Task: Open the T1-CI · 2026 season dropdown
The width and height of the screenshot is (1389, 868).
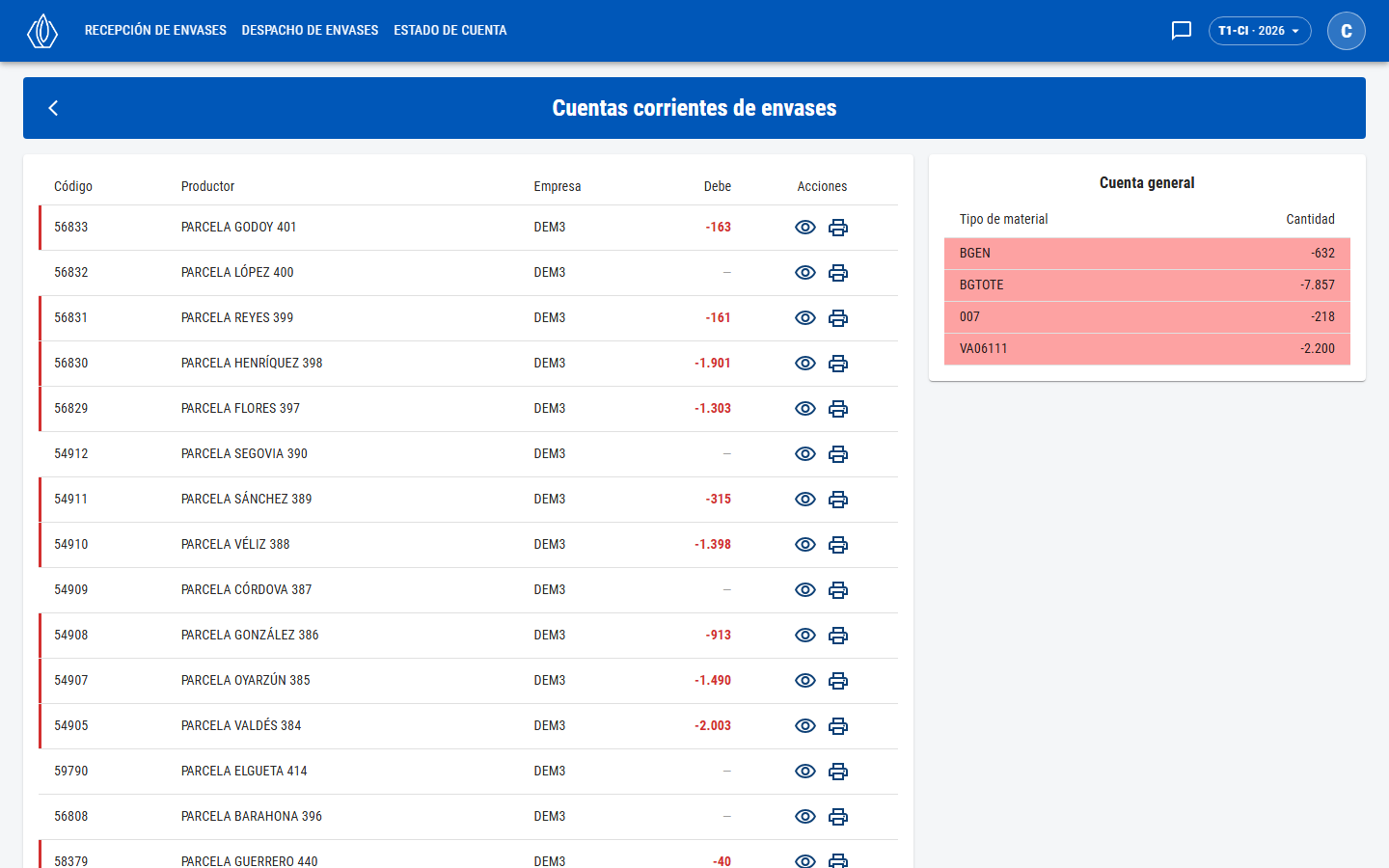Action: click(1260, 31)
